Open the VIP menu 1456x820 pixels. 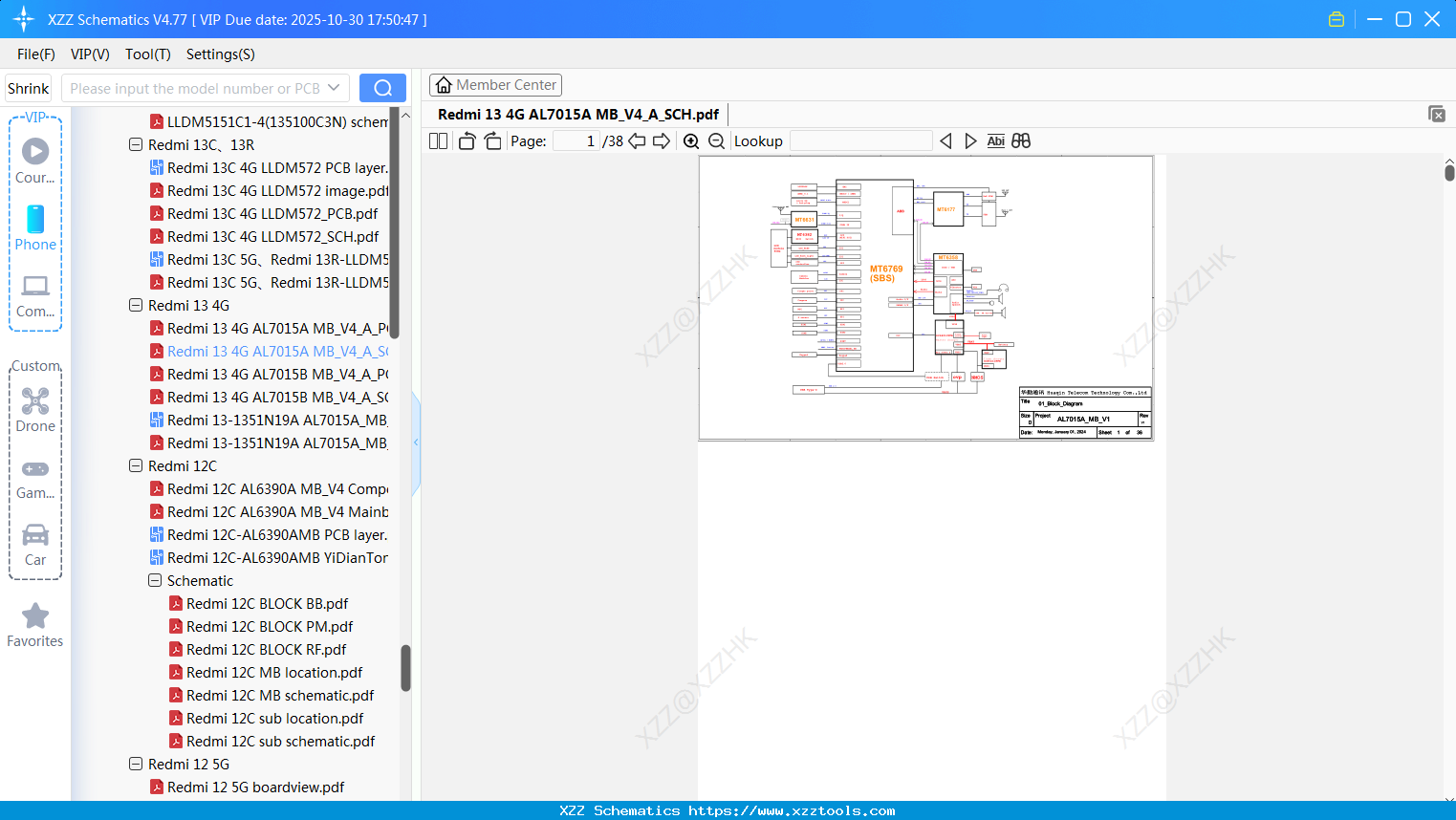click(x=89, y=54)
